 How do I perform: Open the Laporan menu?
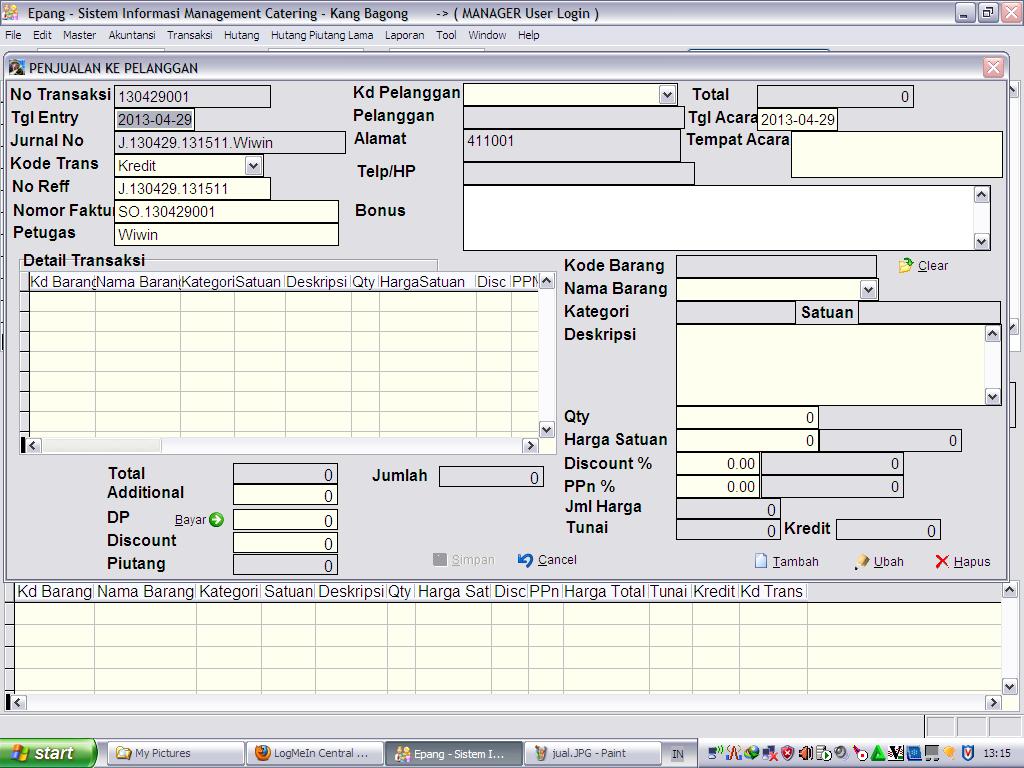point(404,35)
